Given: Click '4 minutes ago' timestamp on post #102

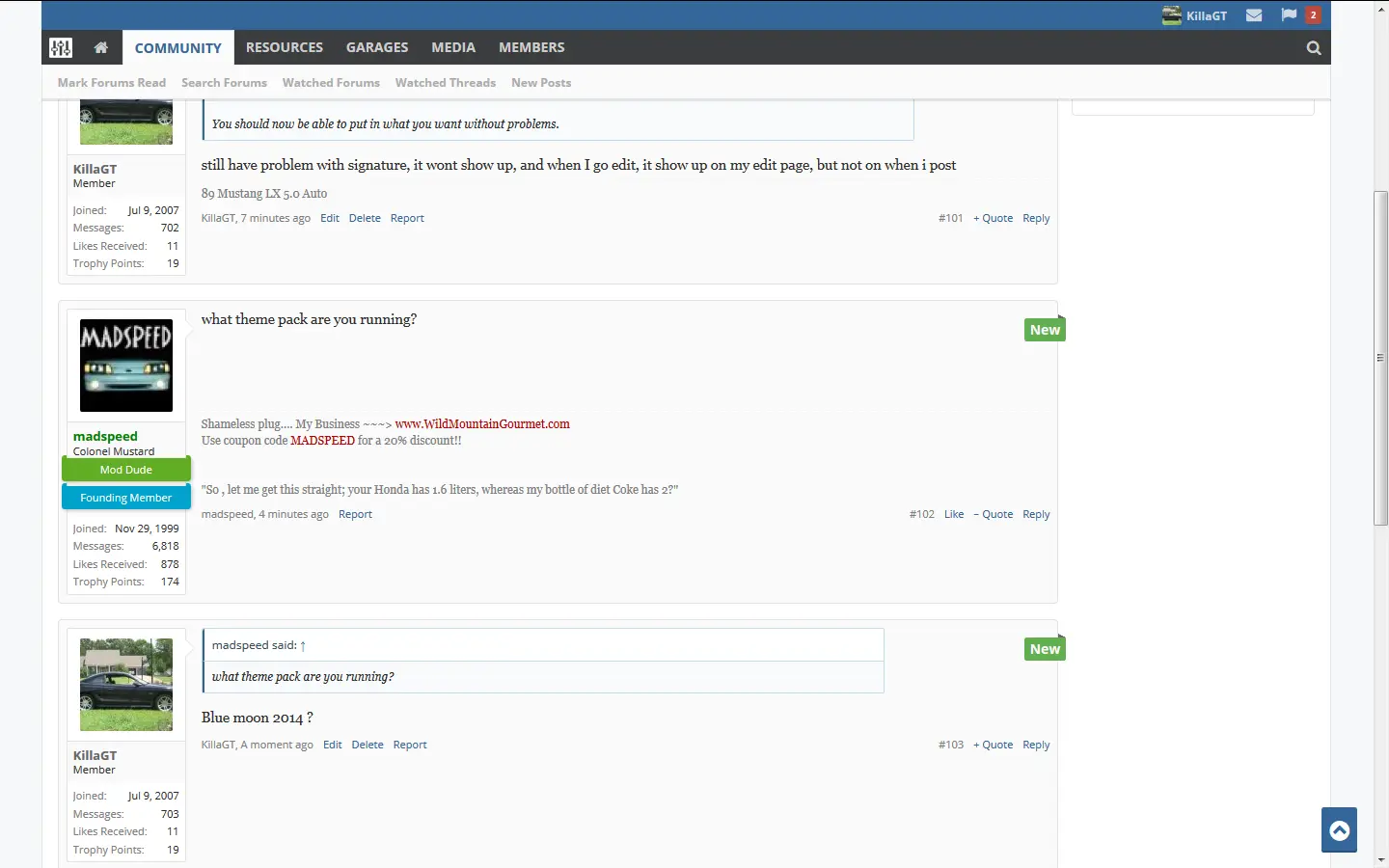Looking at the screenshot, I should [x=293, y=514].
